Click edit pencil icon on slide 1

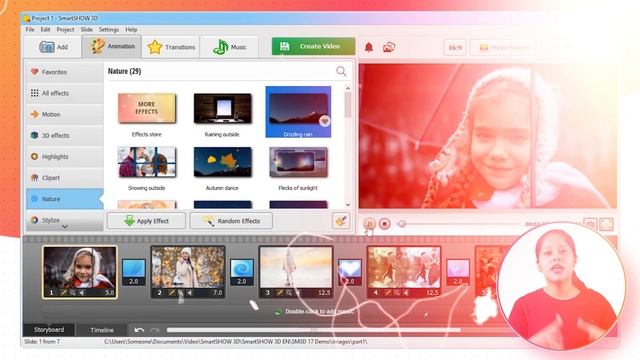click(63, 293)
